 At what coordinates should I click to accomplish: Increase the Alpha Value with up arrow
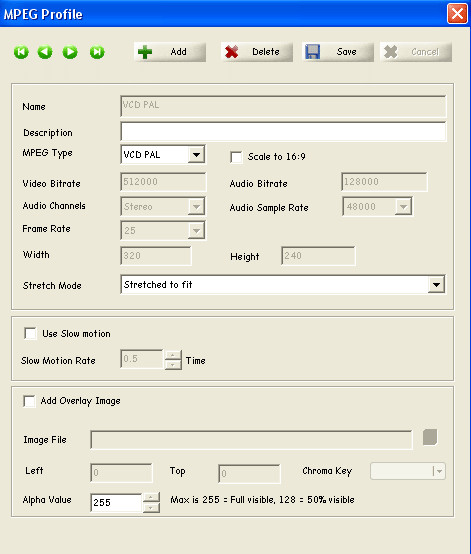[151, 497]
